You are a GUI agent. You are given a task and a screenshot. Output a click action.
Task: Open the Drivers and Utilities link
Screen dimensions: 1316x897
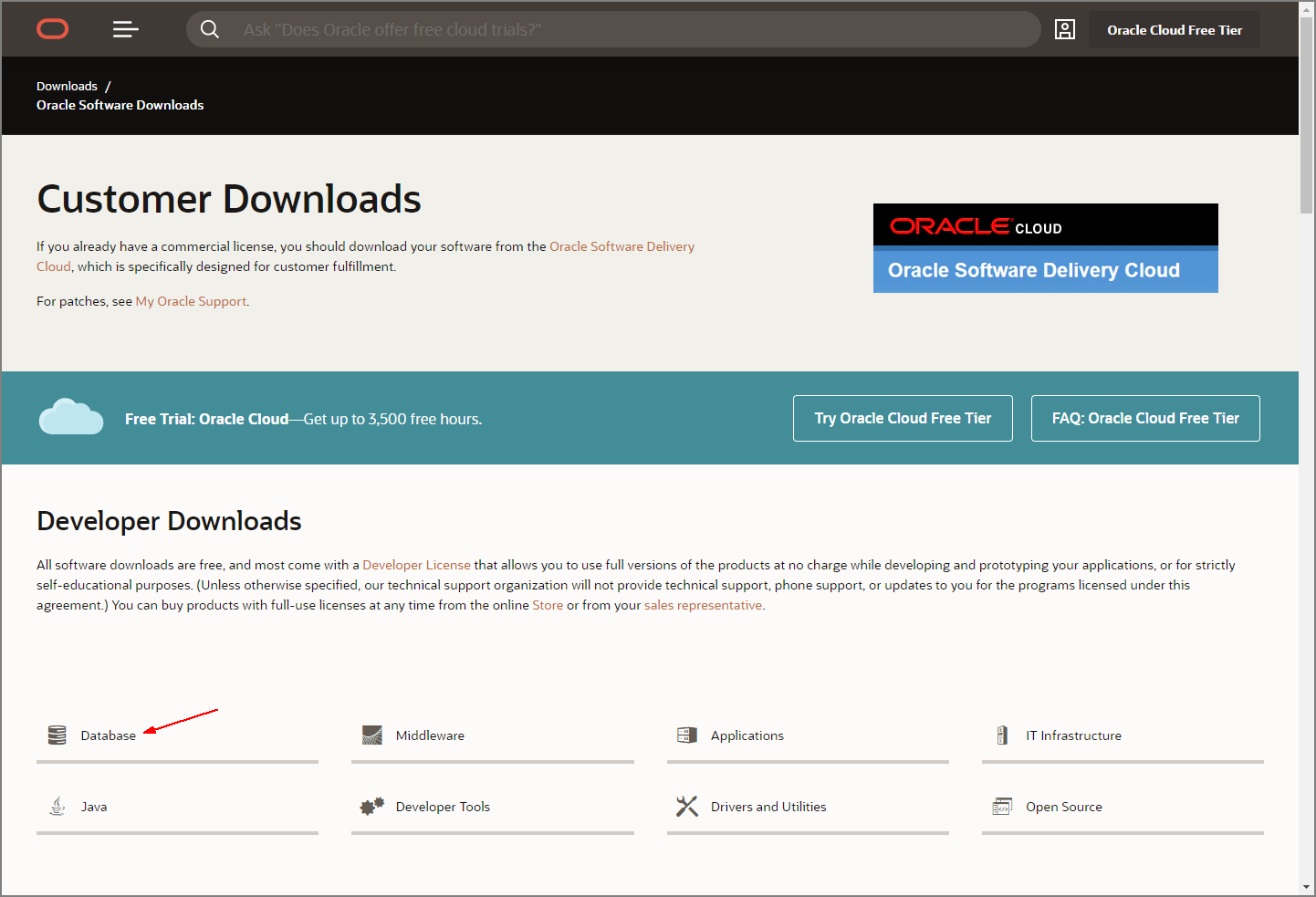(x=768, y=807)
